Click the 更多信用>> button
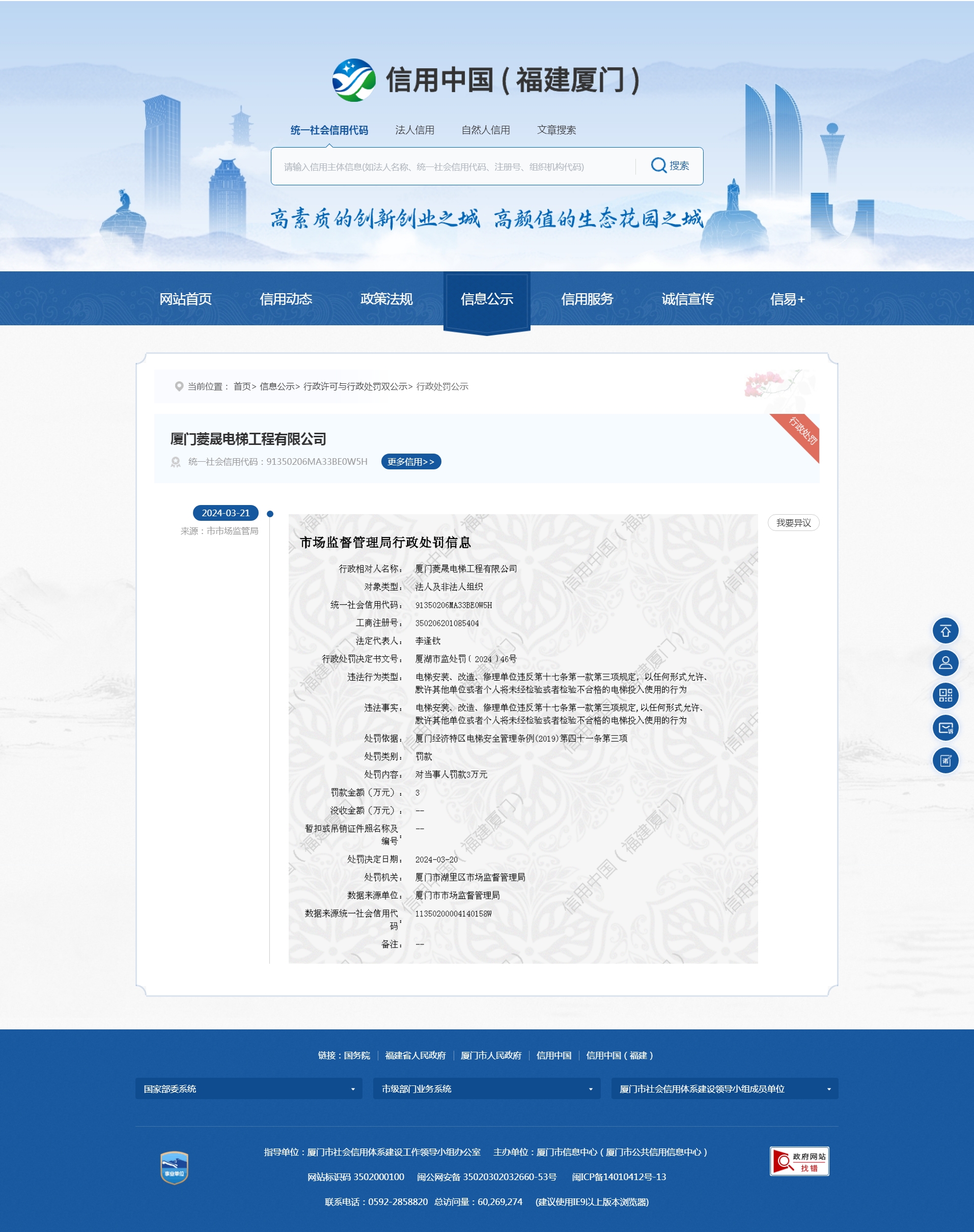This screenshot has width=974, height=1232. point(410,462)
